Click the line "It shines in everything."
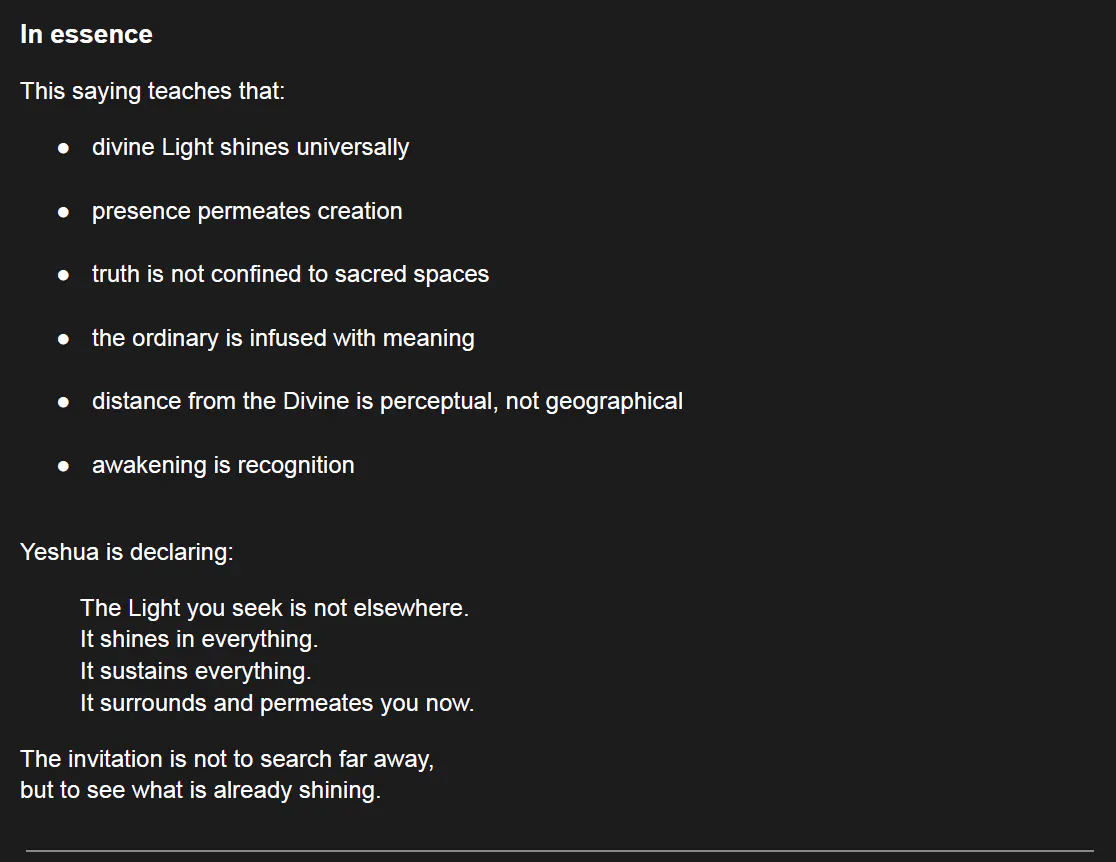Image resolution: width=1116 pixels, height=862 pixels. (x=199, y=639)
